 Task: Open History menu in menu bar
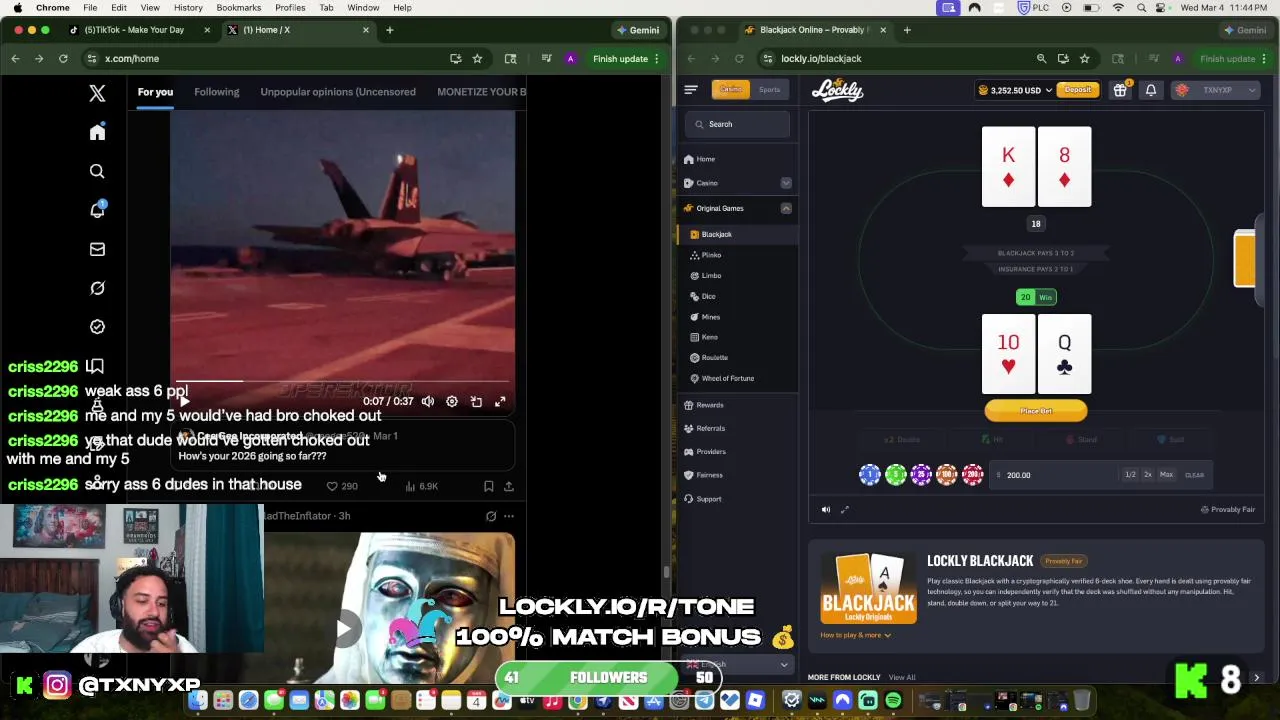188,7
